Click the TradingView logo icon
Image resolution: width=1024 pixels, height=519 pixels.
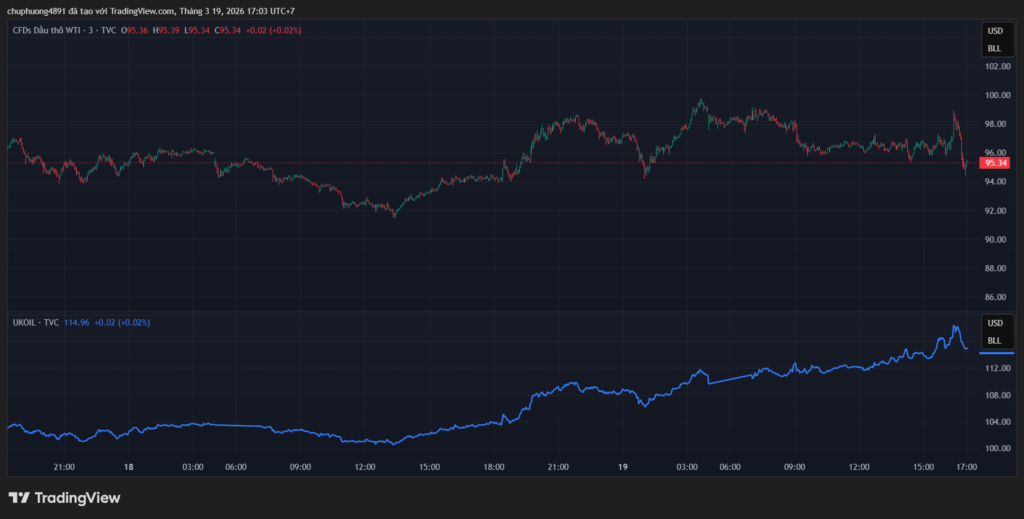tap(18, 498)
